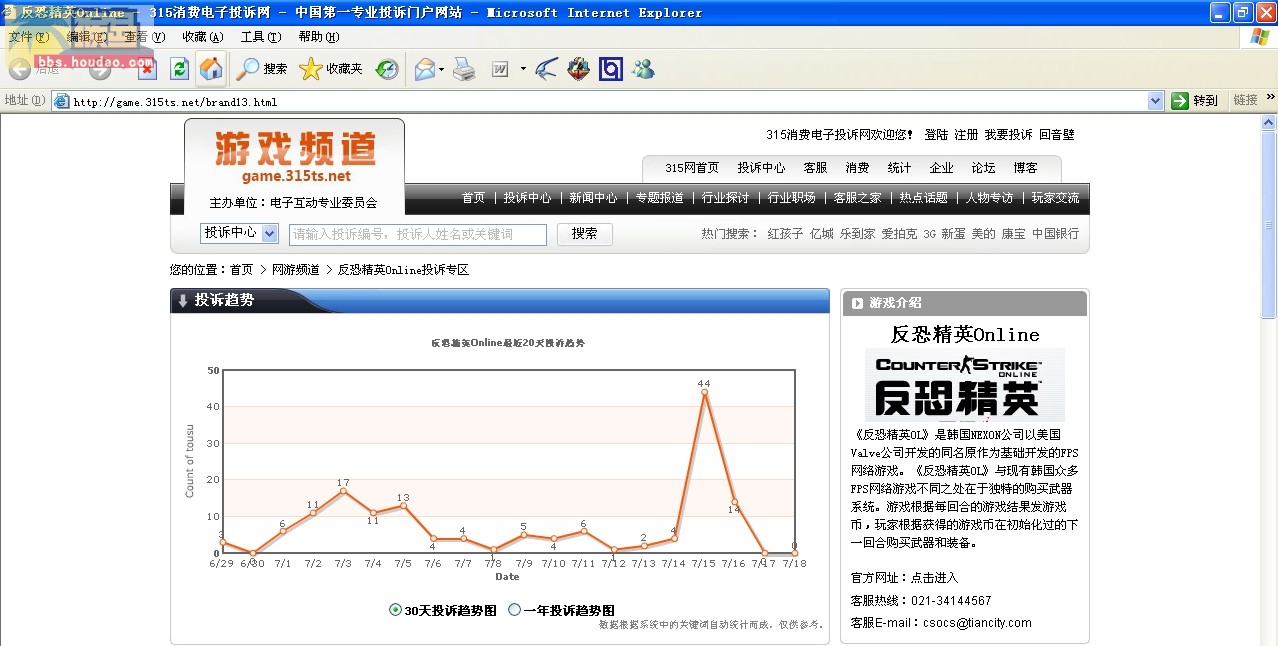Click the 首页 breadcrumb link

point(242,270)
